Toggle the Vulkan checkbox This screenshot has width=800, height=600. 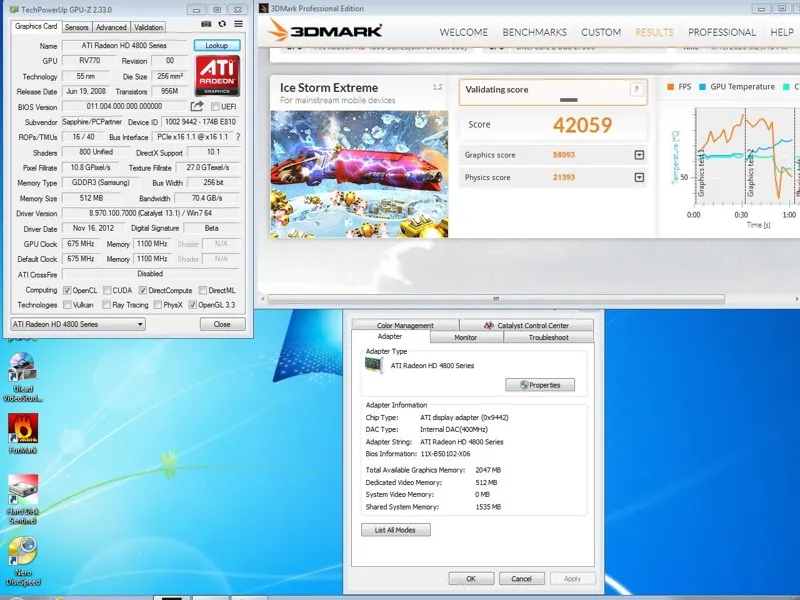coord(67,305)
